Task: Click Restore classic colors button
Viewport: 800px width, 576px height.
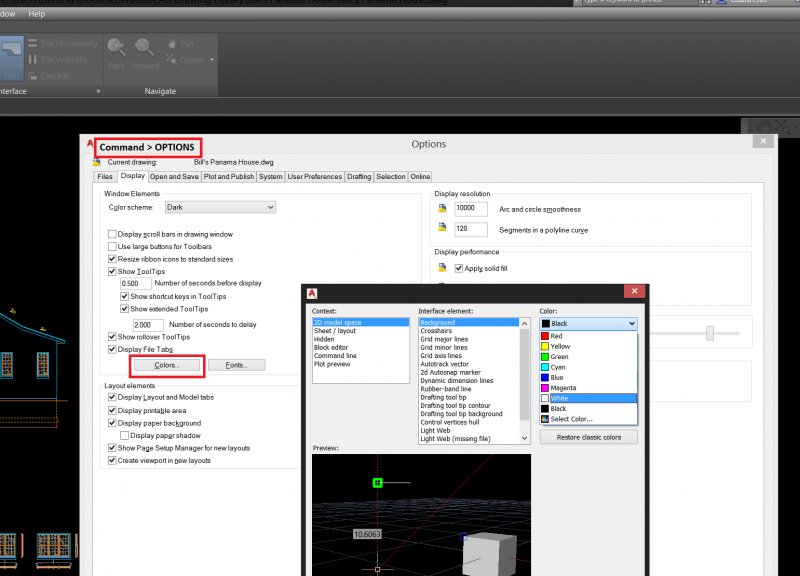Action: pos(589,437)
